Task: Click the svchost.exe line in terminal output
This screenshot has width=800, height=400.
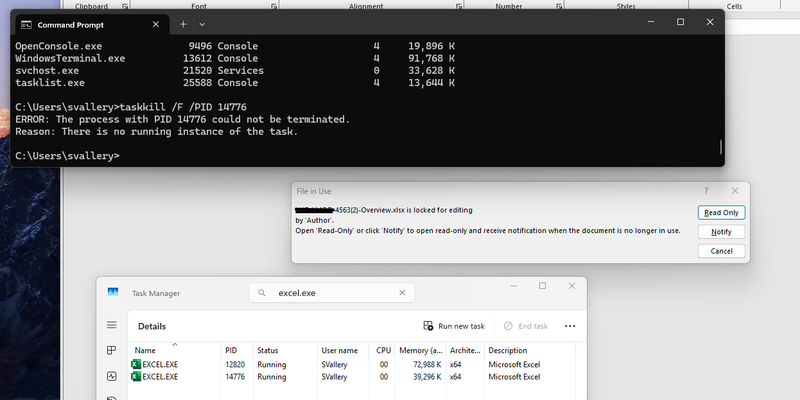Action: [x=235, y=70]
